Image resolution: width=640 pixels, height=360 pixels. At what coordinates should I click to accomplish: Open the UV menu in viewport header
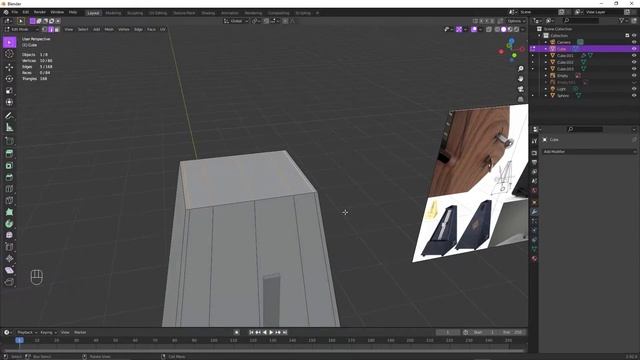click(x=163, y=29)
